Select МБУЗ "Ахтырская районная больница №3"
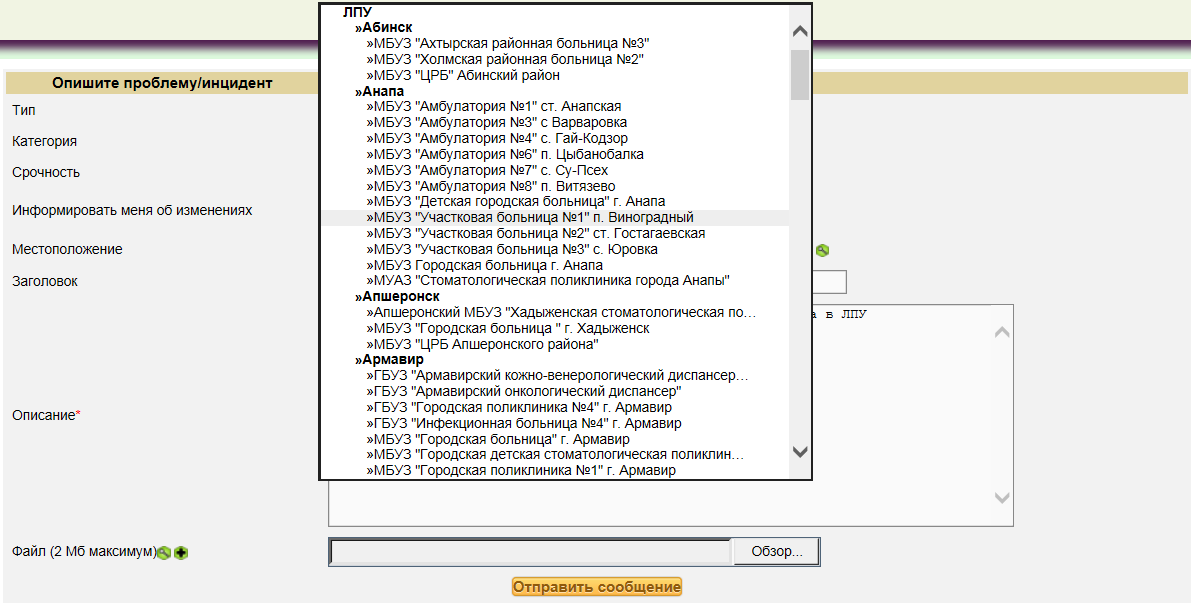The height and width of the screenshot is (607, 1191). [509, 44]
